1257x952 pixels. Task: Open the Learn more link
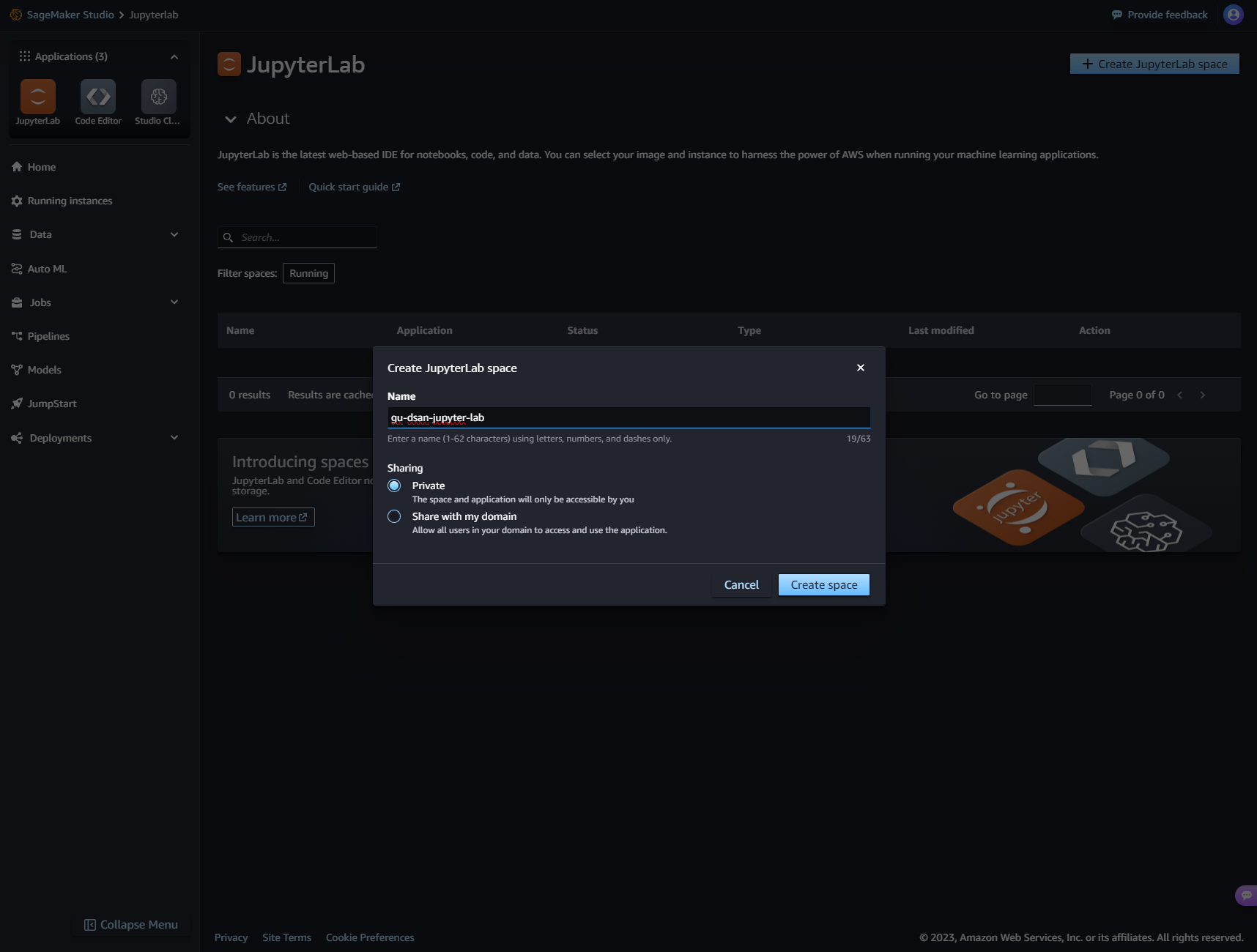click(273, 517)
